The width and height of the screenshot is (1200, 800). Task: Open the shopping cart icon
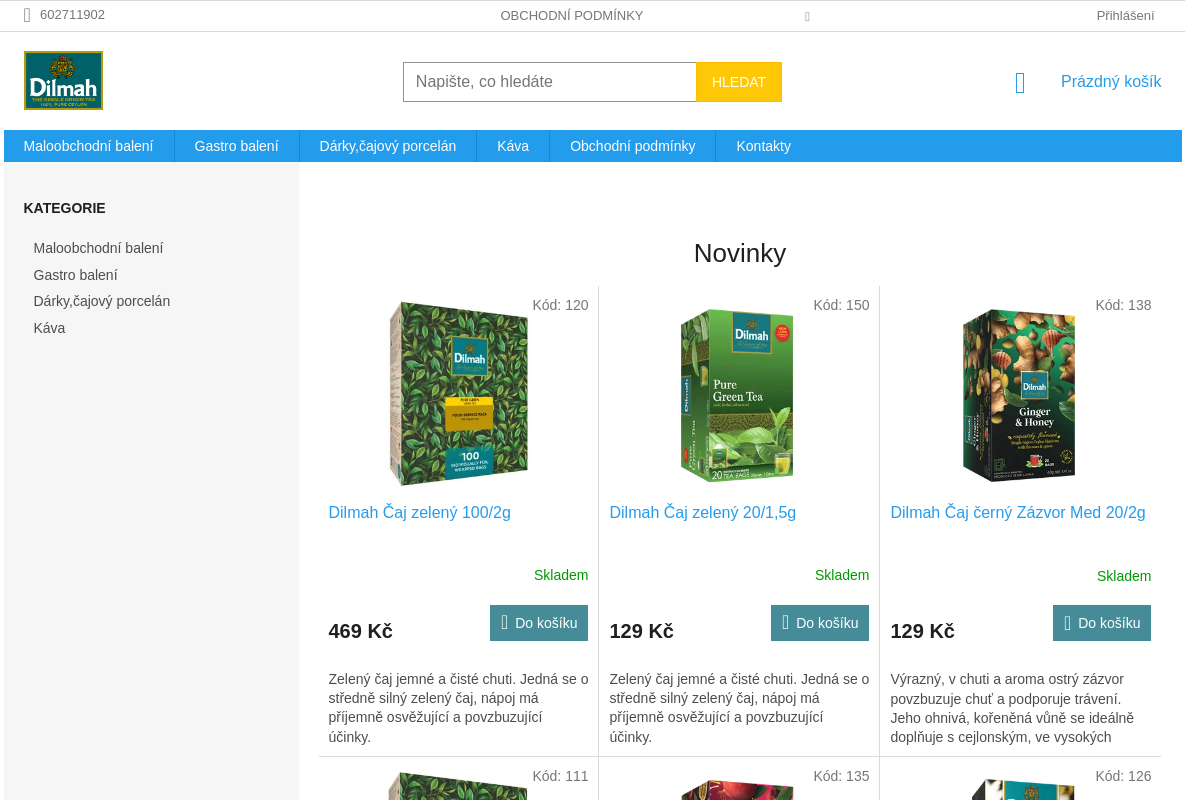point(1020,83)
